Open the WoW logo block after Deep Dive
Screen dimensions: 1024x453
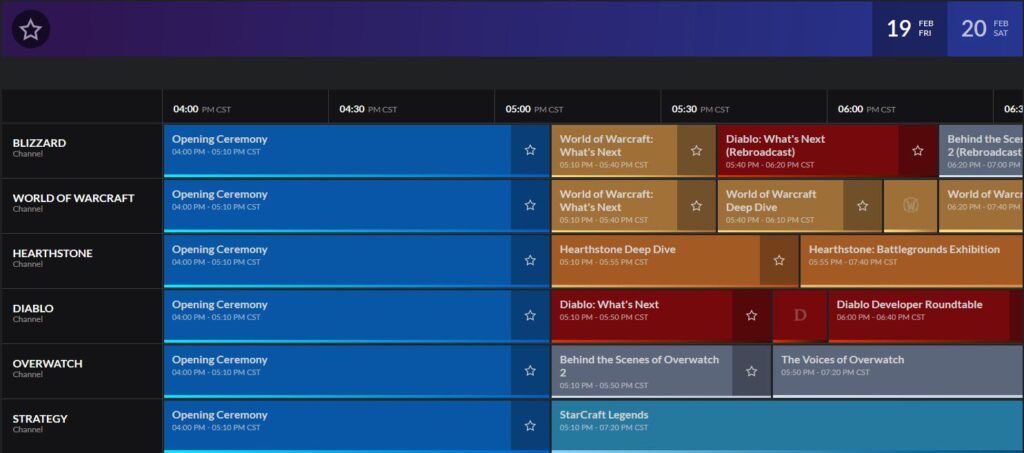point(910,206)
